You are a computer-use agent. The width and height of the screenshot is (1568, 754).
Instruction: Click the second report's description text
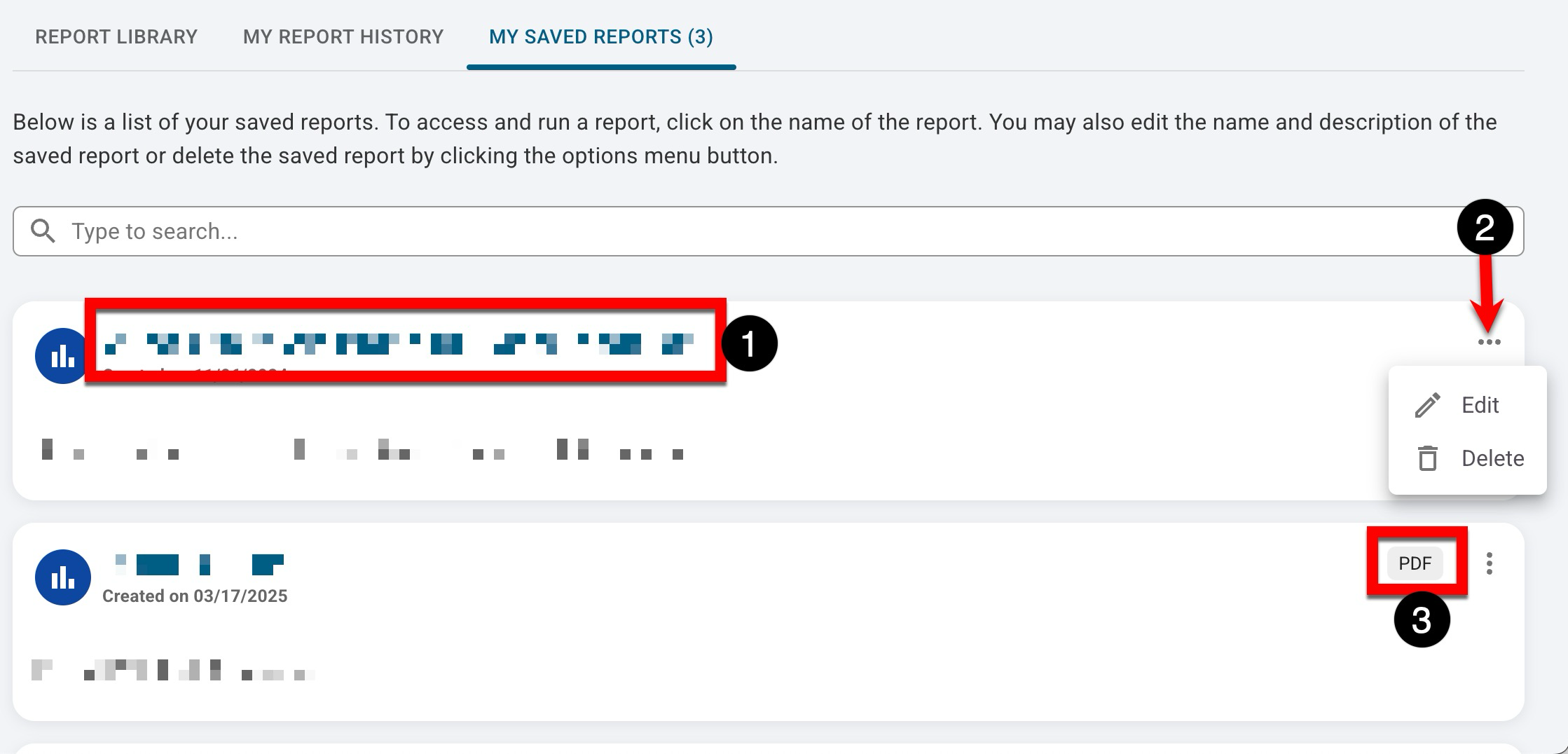pos(172,671)
